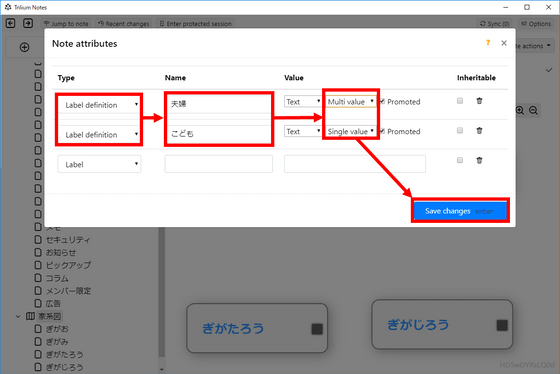Select the コラム note in tree
The image size is (560, 374).
[57, 278]
